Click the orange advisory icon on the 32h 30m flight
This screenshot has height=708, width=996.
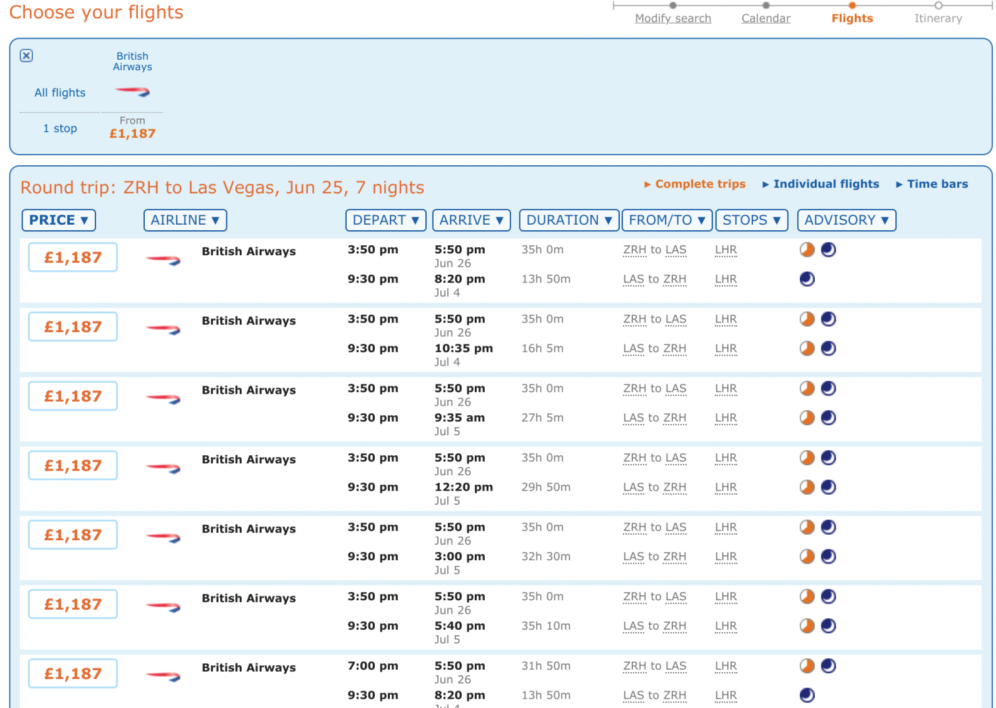(807, 556)
